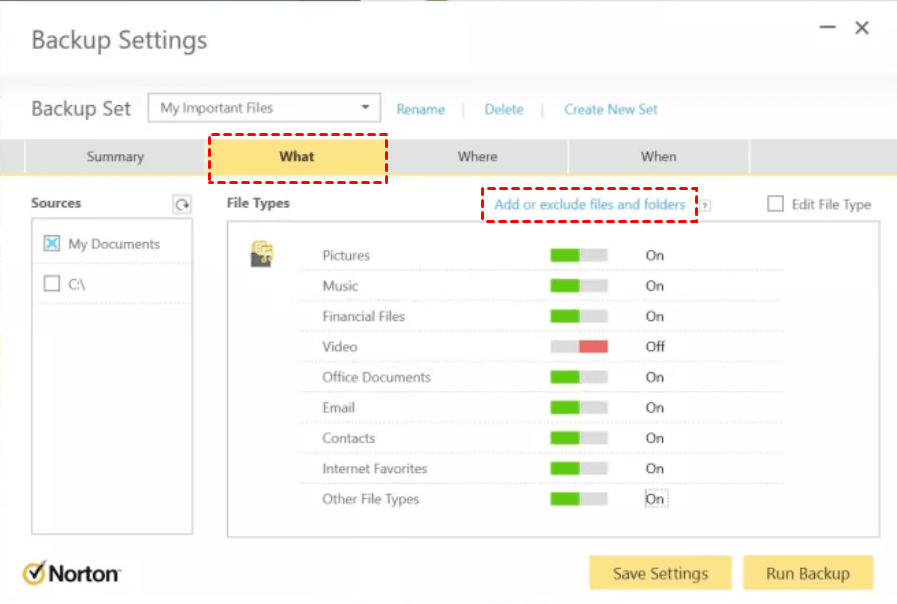Toggle the Financial Files switch
897x604 pixels.
(579, 316)
